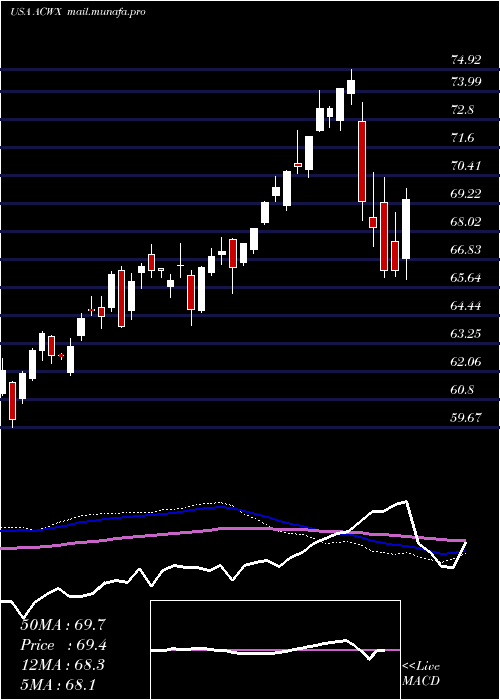This screenshot has width=500, height=700.
Task: Click the 50MA : 69.7 reading
Action: pos(63,625)
